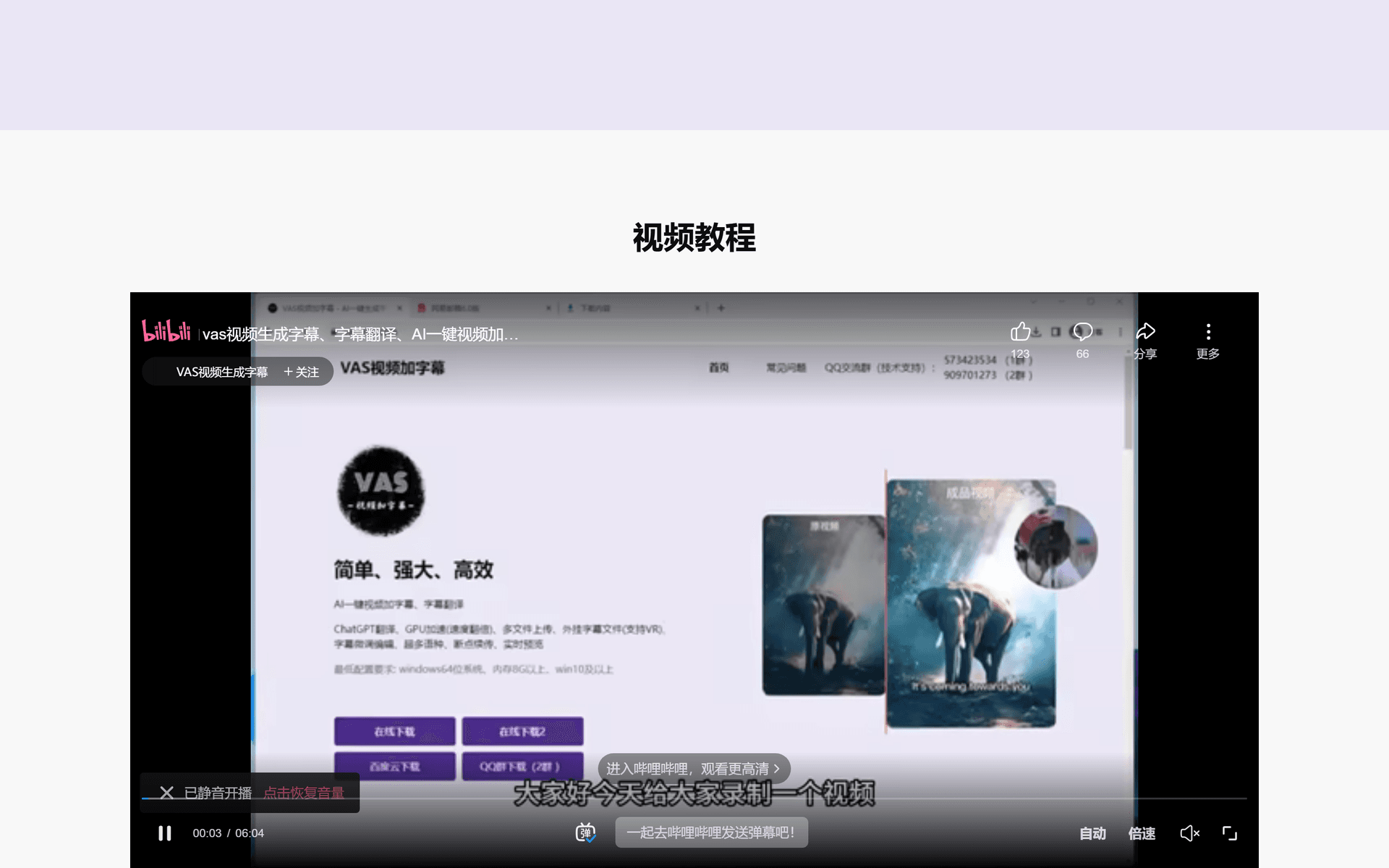Share the video using arrow icon
Image resolution: width=1389 pixels, height=868 pixels.
1145,332
